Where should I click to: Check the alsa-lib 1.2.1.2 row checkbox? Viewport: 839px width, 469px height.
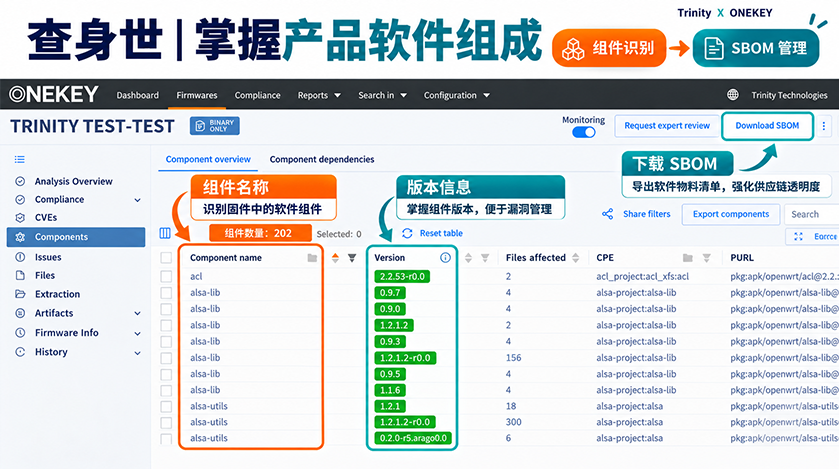(x=166, y=325)
